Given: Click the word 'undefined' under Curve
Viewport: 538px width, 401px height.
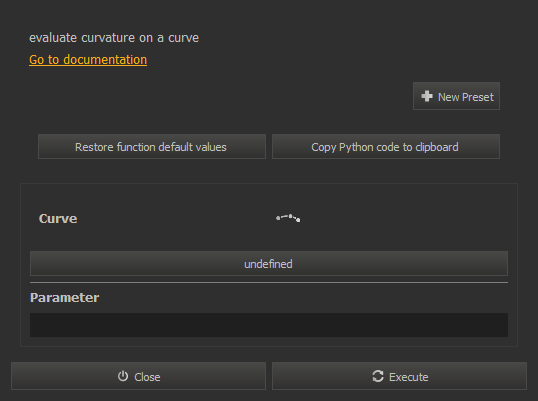Looking at the screenshot, I should click(x=268, y=264).
